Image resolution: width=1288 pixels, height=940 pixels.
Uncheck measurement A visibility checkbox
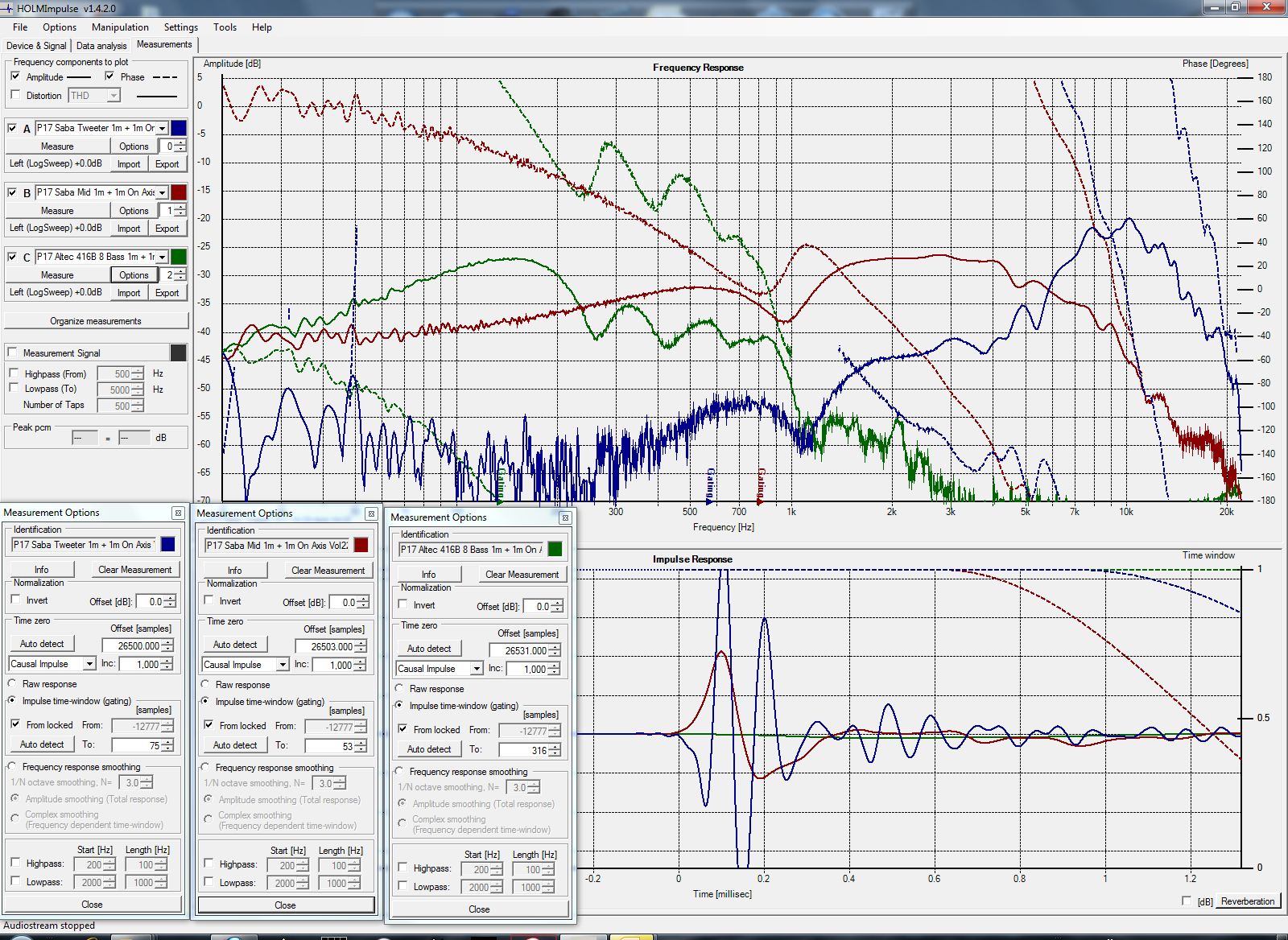pyautogui.click(x=12, y=128)
